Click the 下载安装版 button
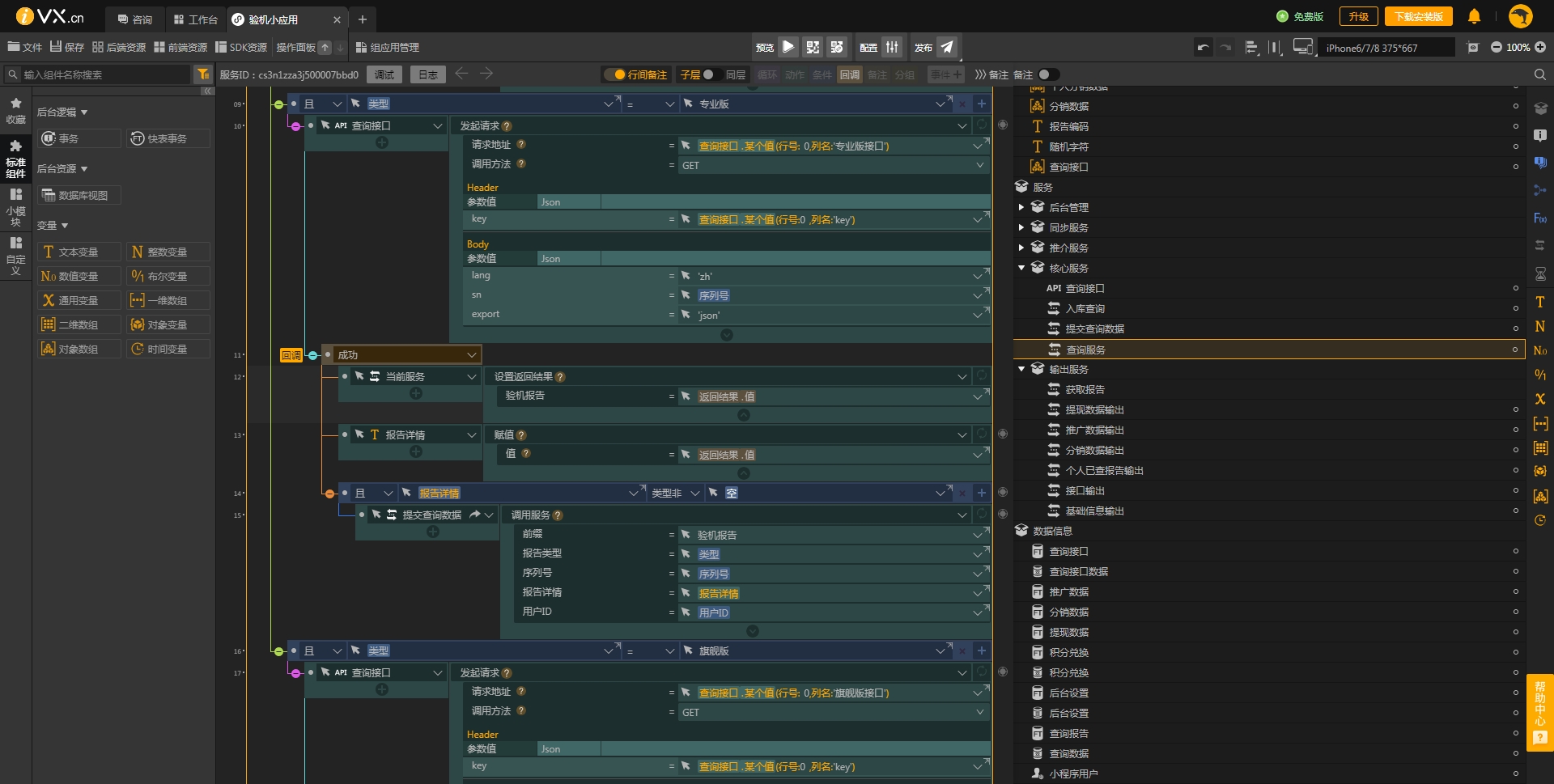 tap(1419, 16)
